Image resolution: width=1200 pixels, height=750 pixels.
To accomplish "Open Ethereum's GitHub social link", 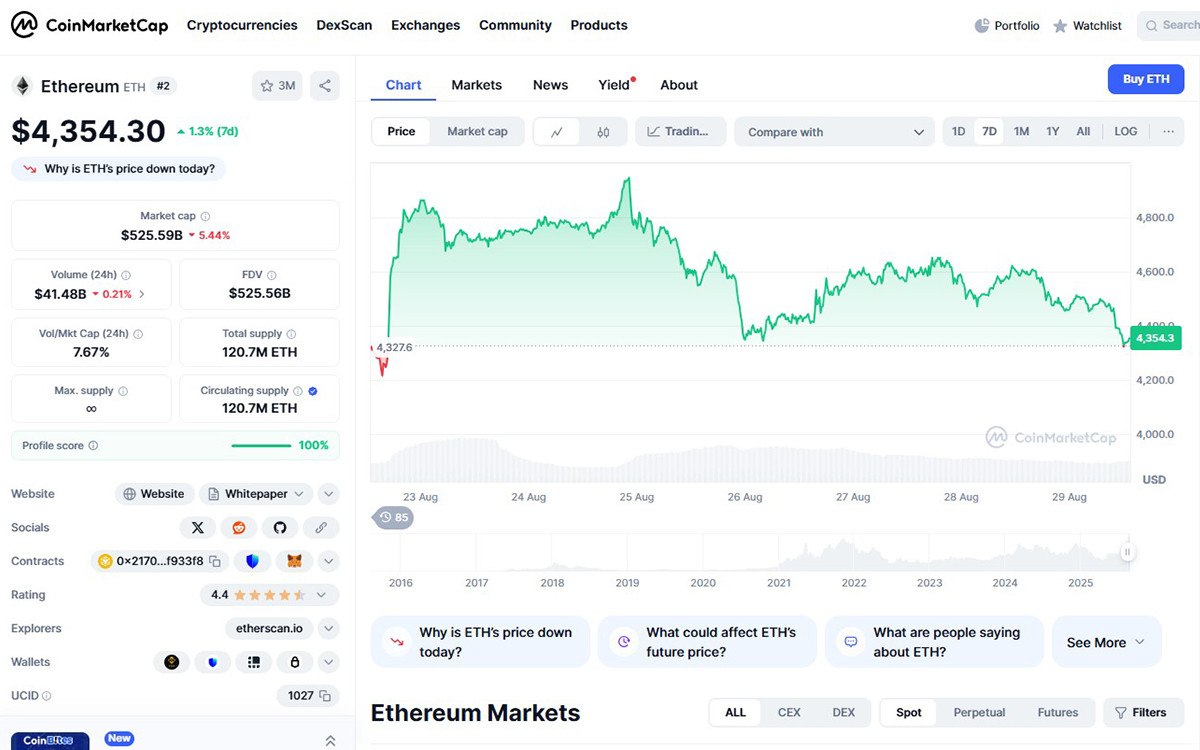I will pyautogui.click(x=280, y=527).
